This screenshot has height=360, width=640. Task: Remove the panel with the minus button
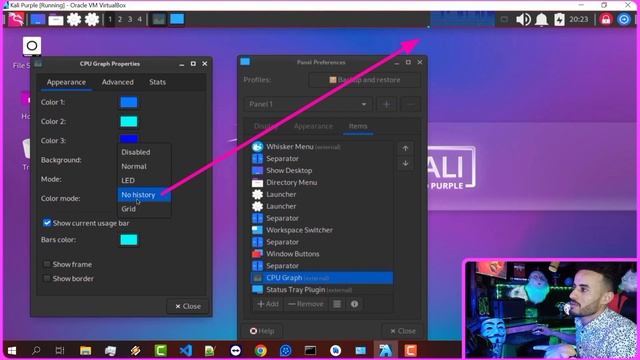coord(410,104)
